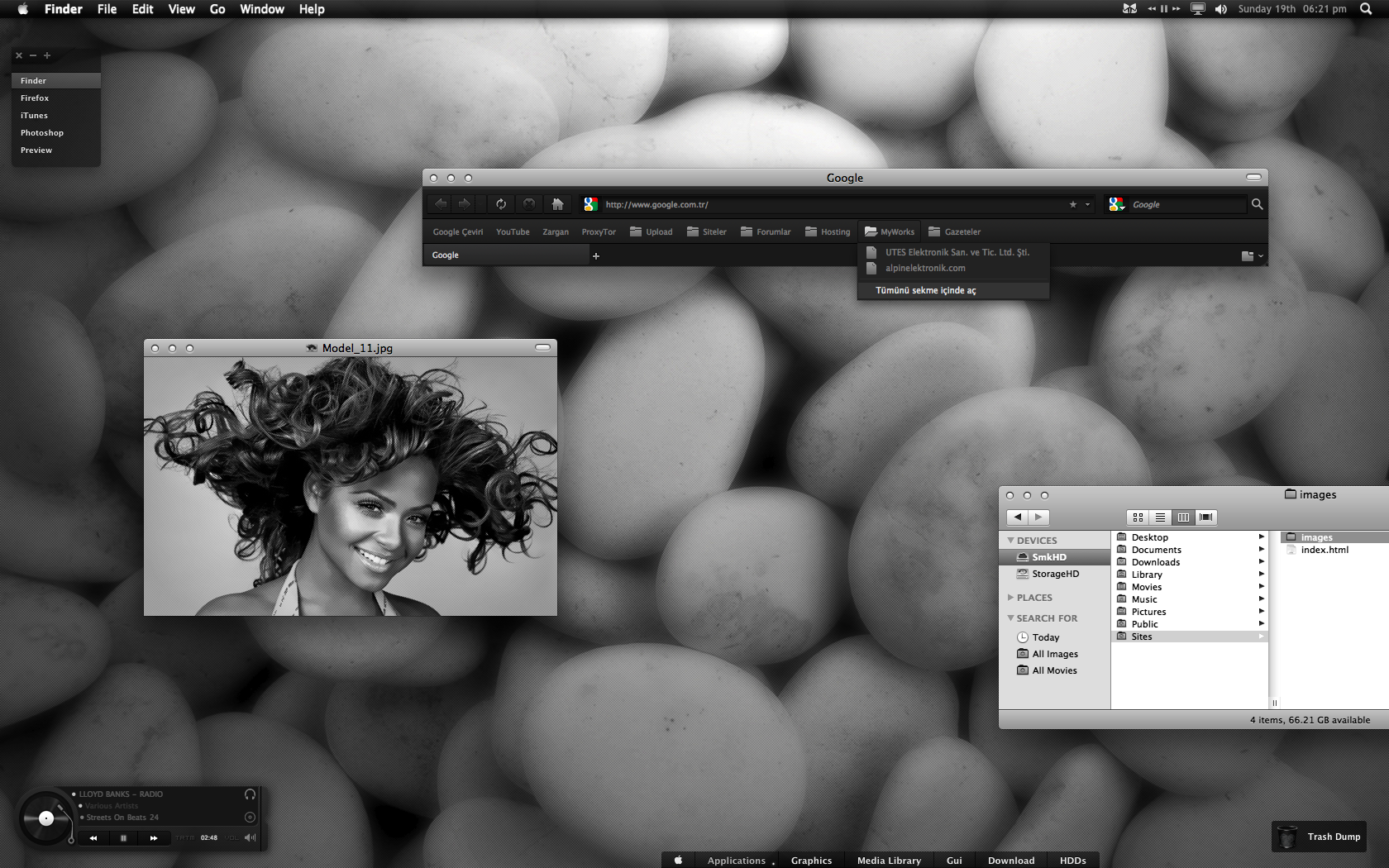Select index.html file in Finder
1389x868 pixels.
(1325, 550)
